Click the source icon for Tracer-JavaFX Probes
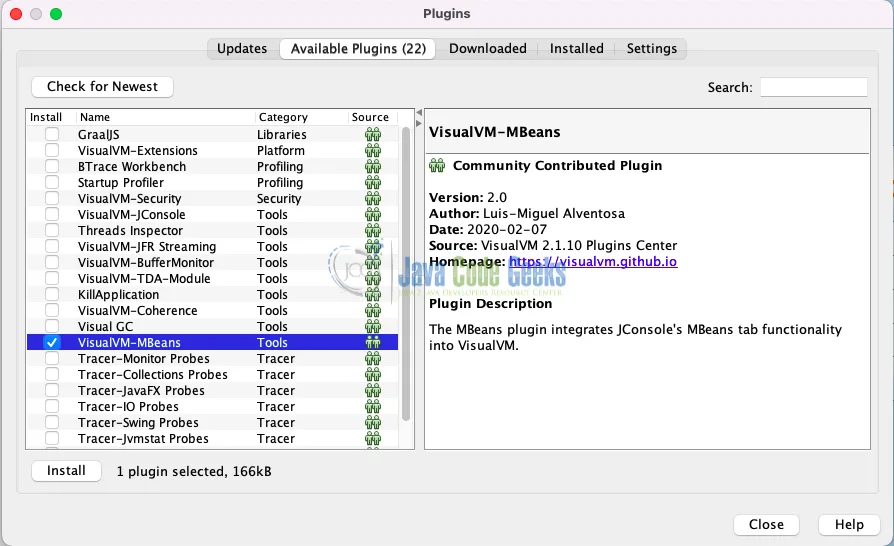894x546 pixels. [373, 390]
